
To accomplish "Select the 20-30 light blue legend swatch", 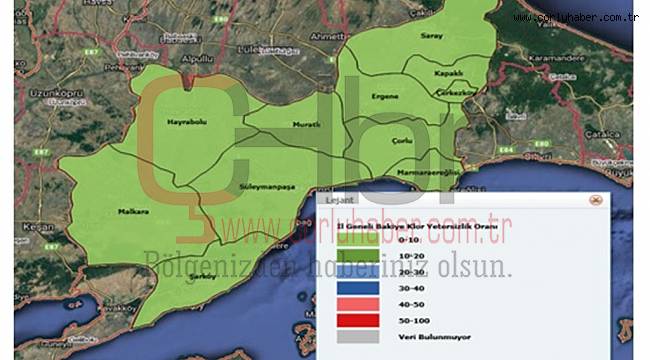I will (358, 272).
